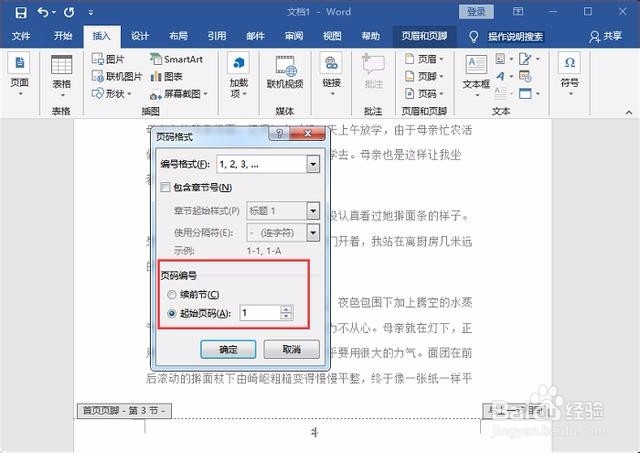Viewport: 640px width, 453px height.
Task: Switch to the 审阅 tab
Action: coord(294,36)
